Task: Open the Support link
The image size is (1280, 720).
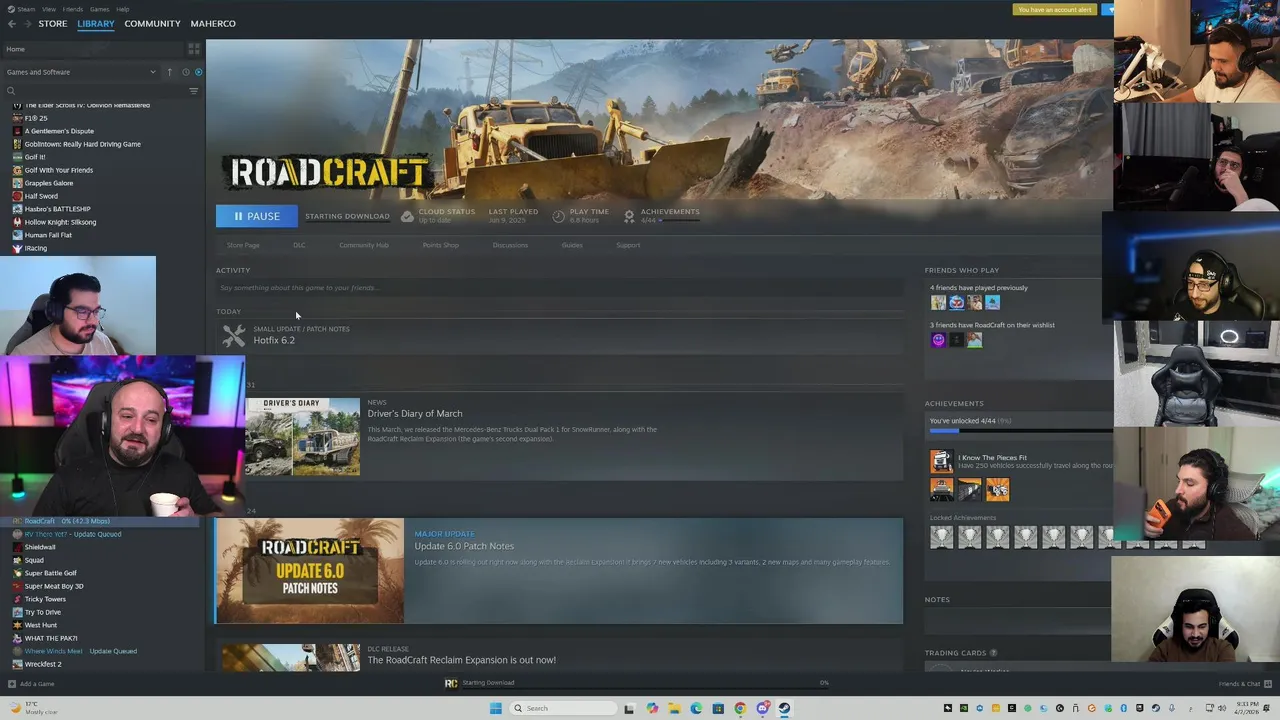Action: click(628, 245)
